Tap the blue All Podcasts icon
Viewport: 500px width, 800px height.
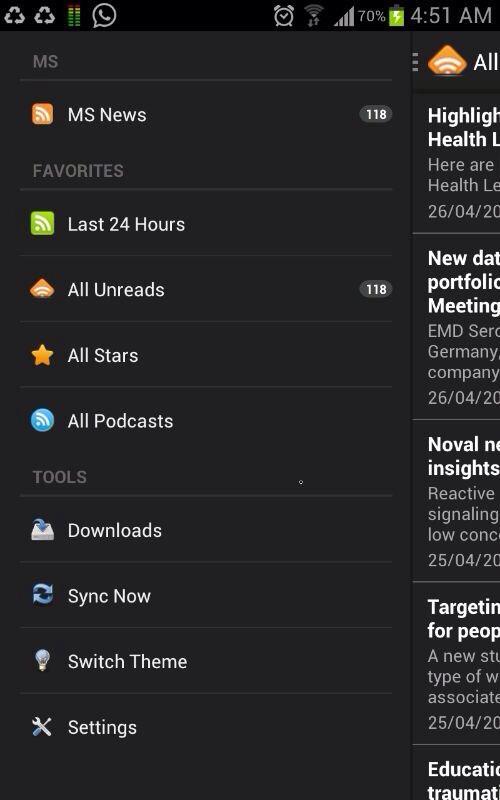[42, 421]
